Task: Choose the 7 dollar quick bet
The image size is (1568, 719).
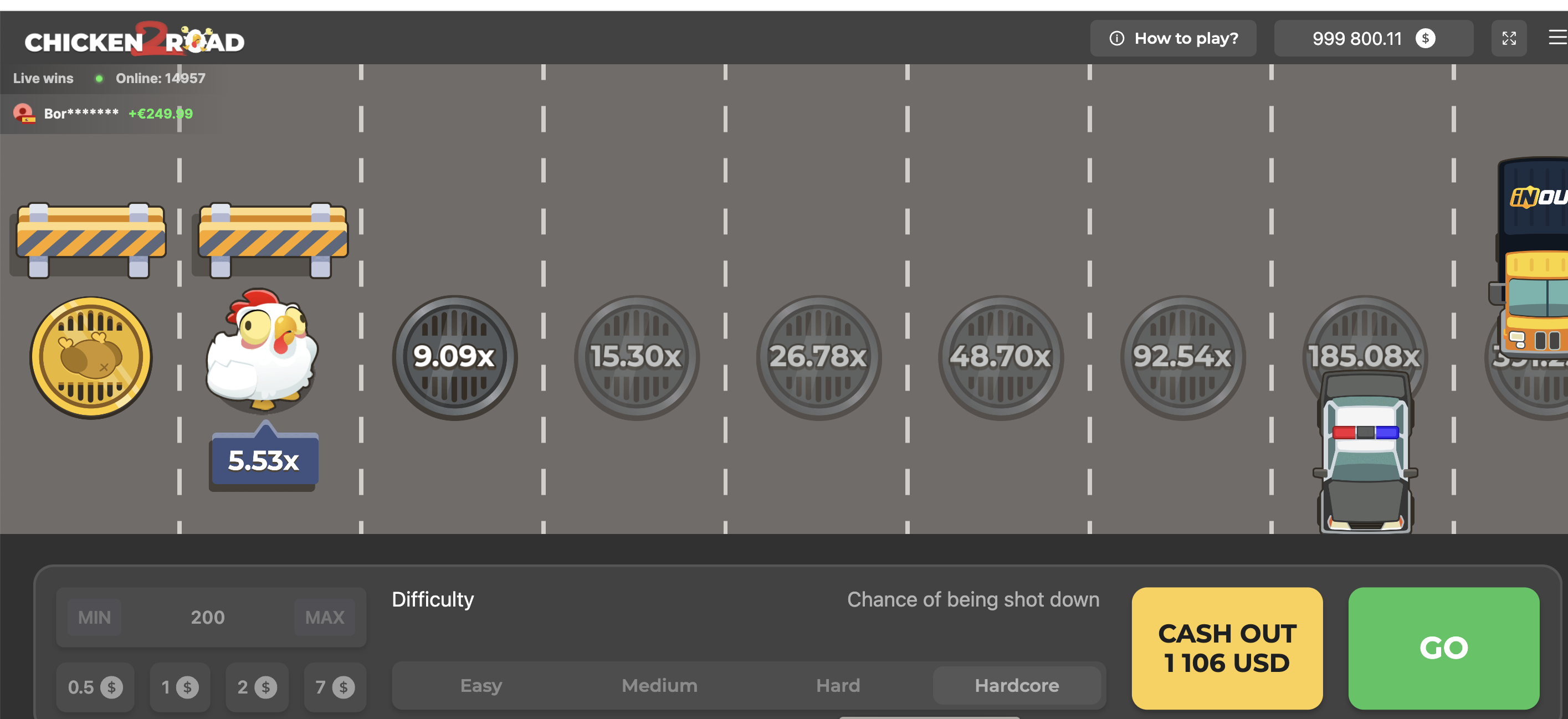Action: [335, 687]
